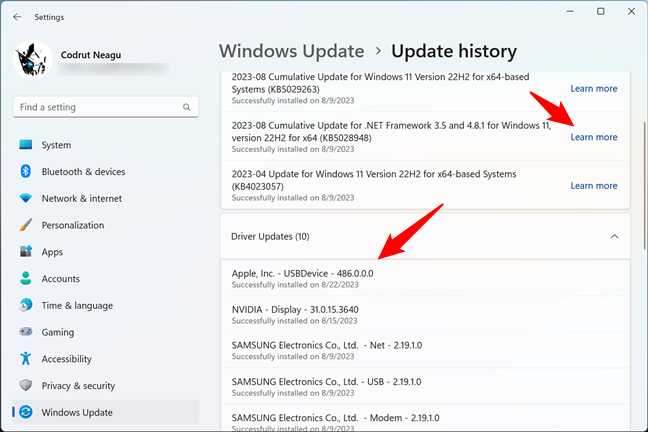The height and width of the screenshot is (432, 648).
Task: Select Time & language label
Action: [x=77, y=306]
